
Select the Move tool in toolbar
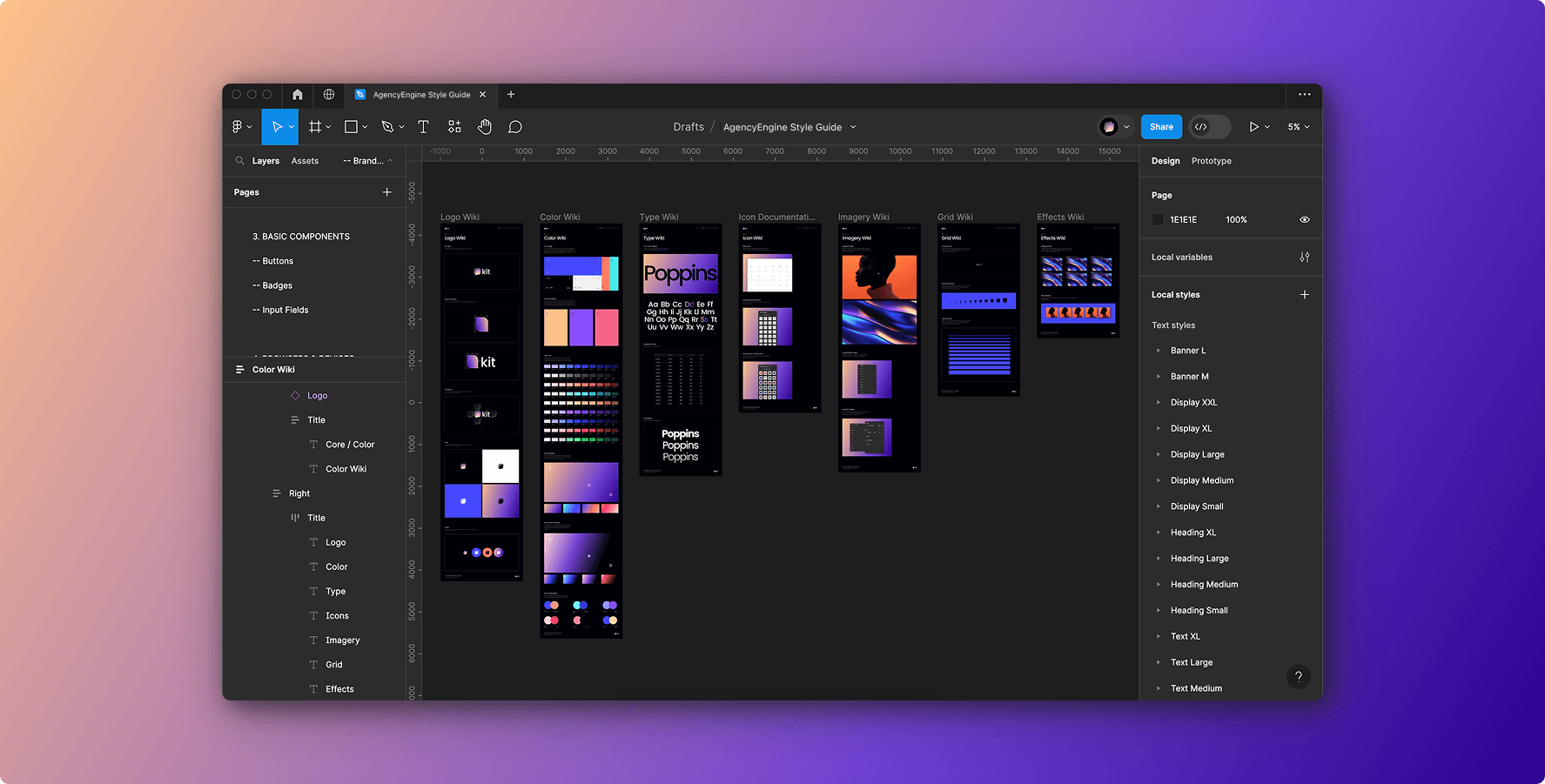pos(277,127)
